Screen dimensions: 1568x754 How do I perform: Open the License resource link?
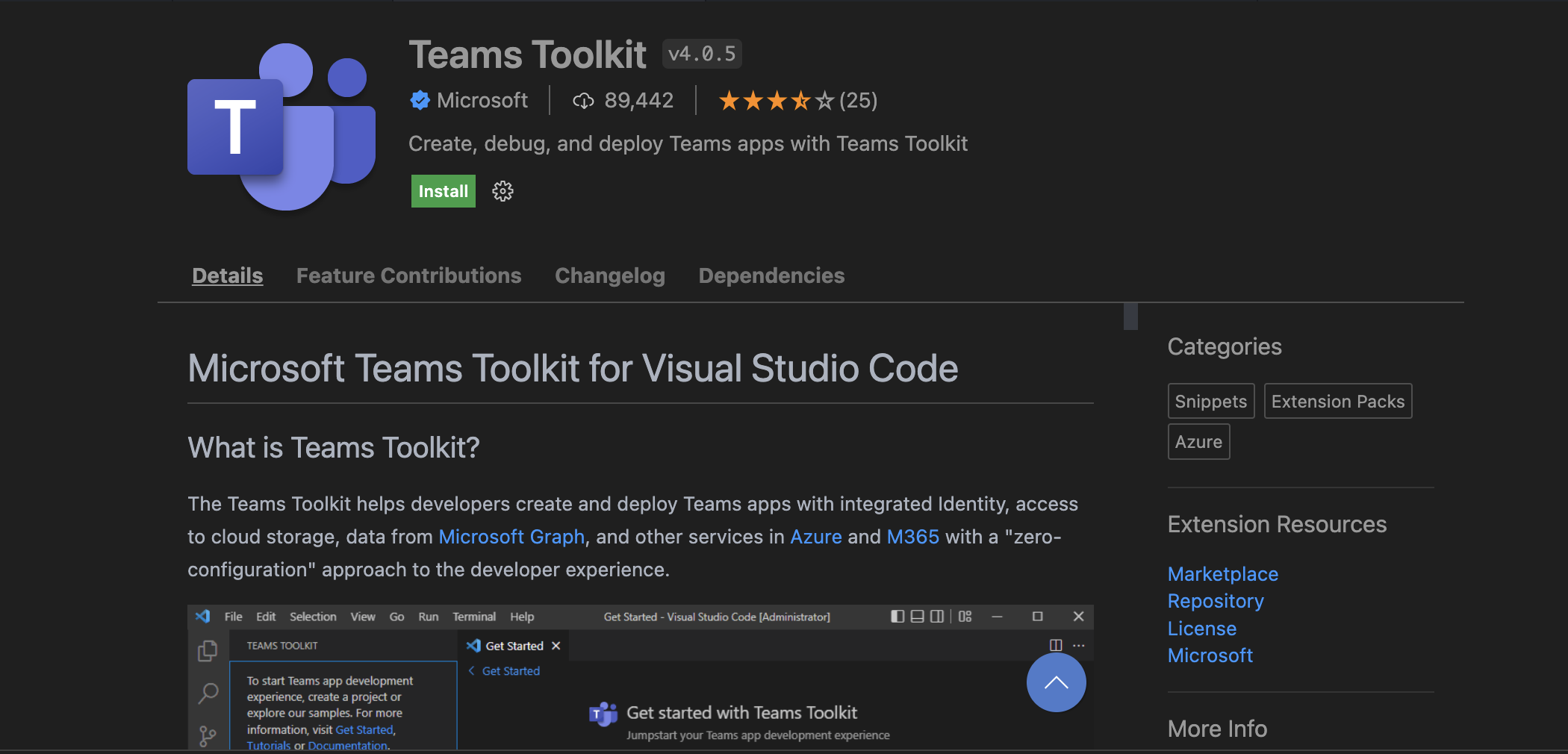click(x=1202, y=629)
